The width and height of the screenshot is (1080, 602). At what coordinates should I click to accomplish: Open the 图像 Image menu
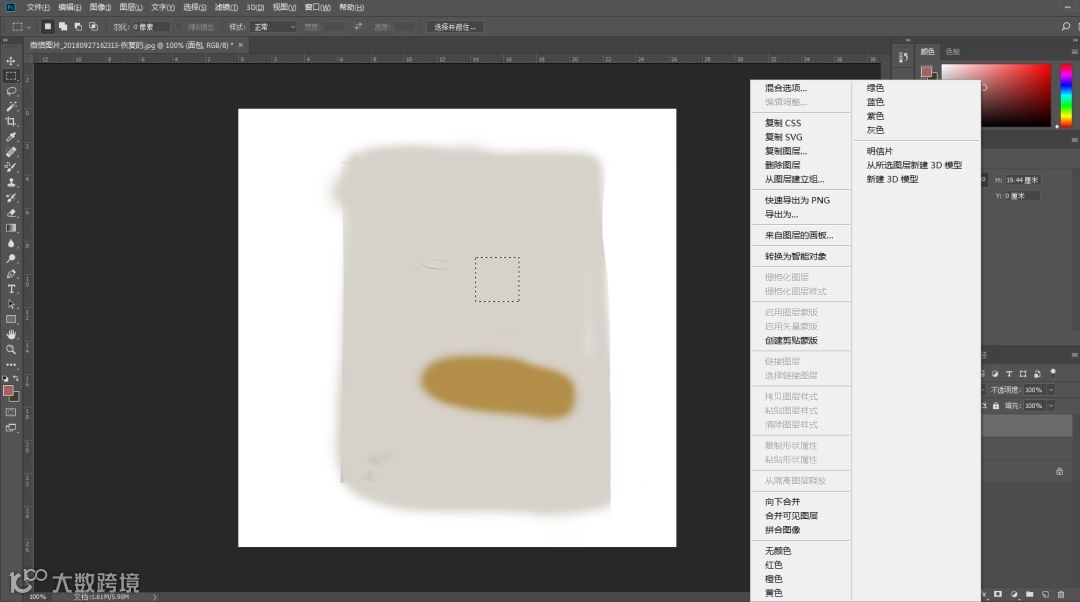pos(100,8)
